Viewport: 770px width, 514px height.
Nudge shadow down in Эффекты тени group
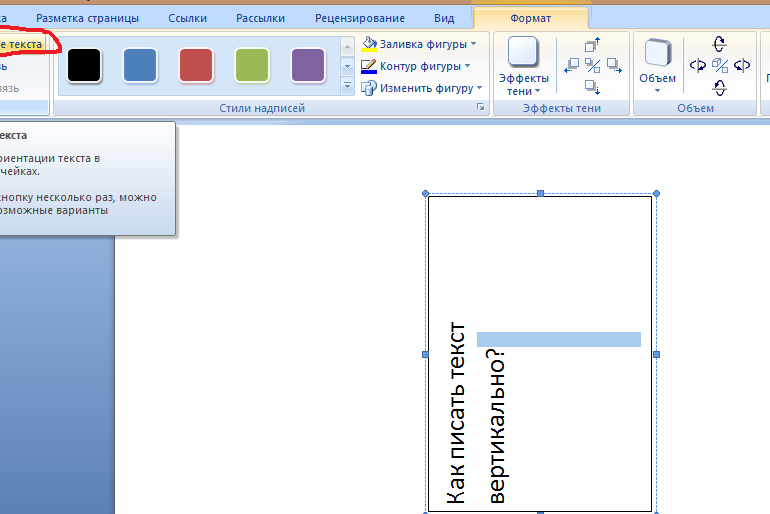(x=592, y=87)
